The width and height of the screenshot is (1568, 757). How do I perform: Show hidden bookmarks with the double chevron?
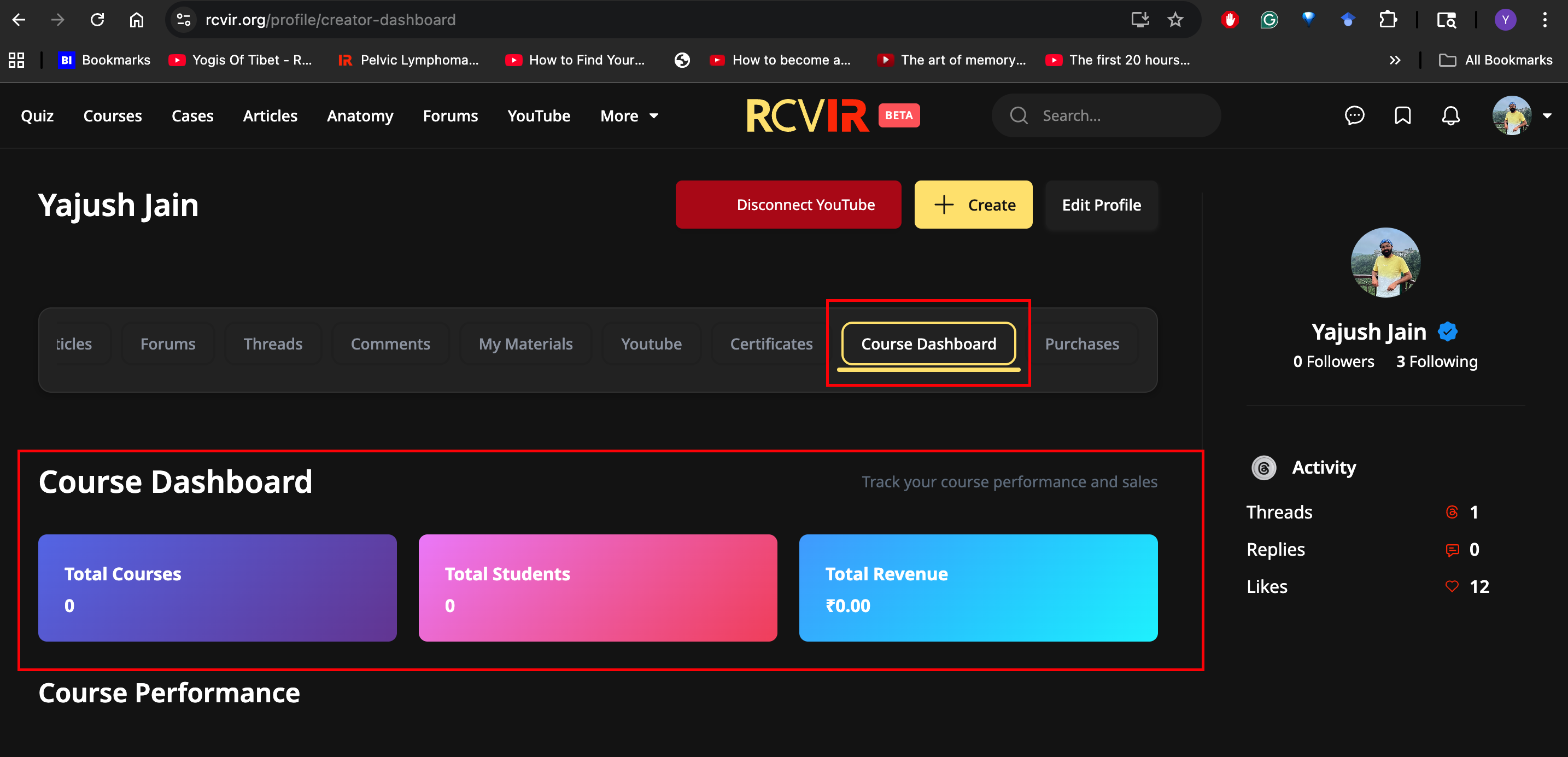pos(1395,60)
